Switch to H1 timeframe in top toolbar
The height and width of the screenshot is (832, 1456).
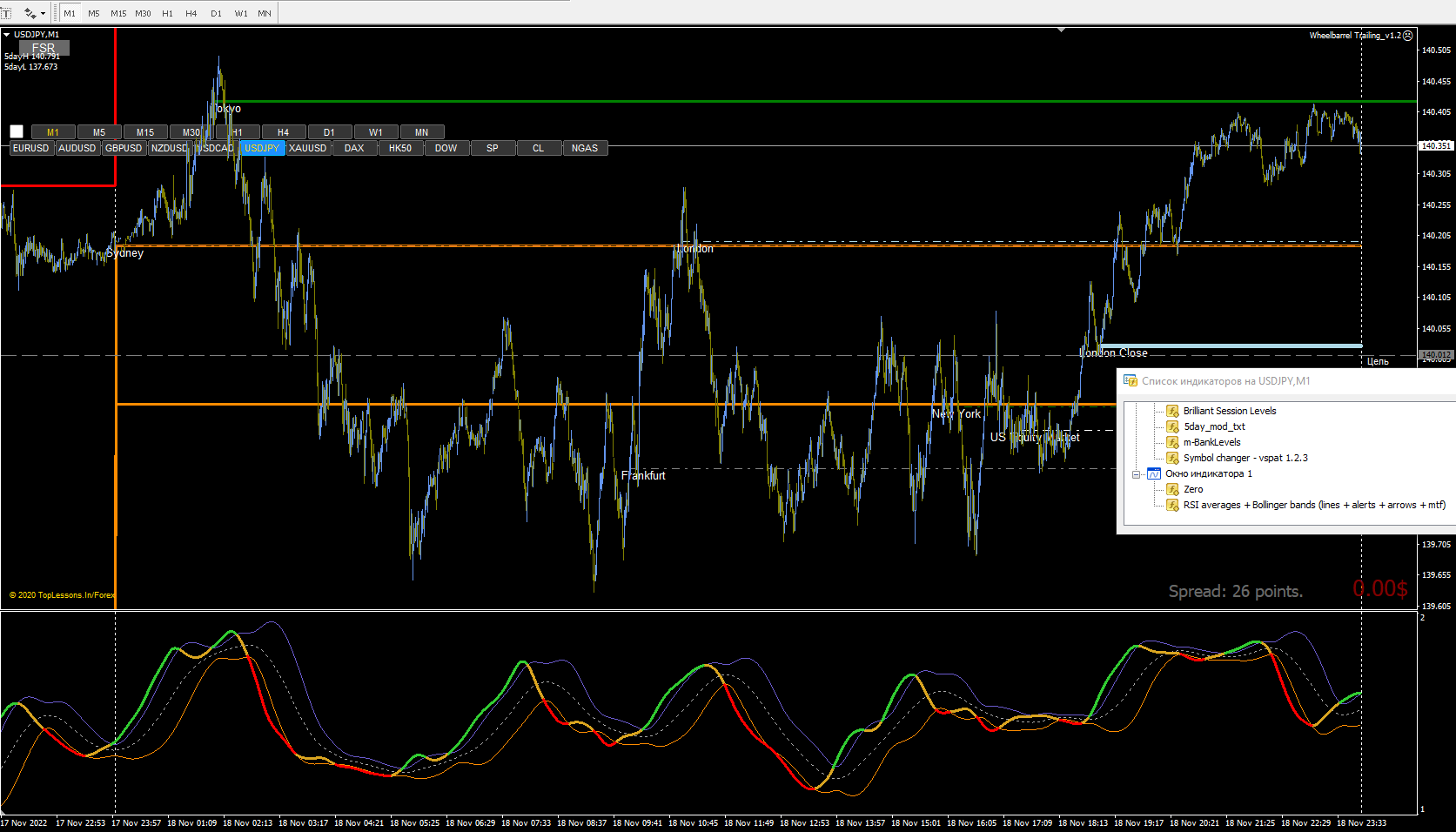point(168,13)
